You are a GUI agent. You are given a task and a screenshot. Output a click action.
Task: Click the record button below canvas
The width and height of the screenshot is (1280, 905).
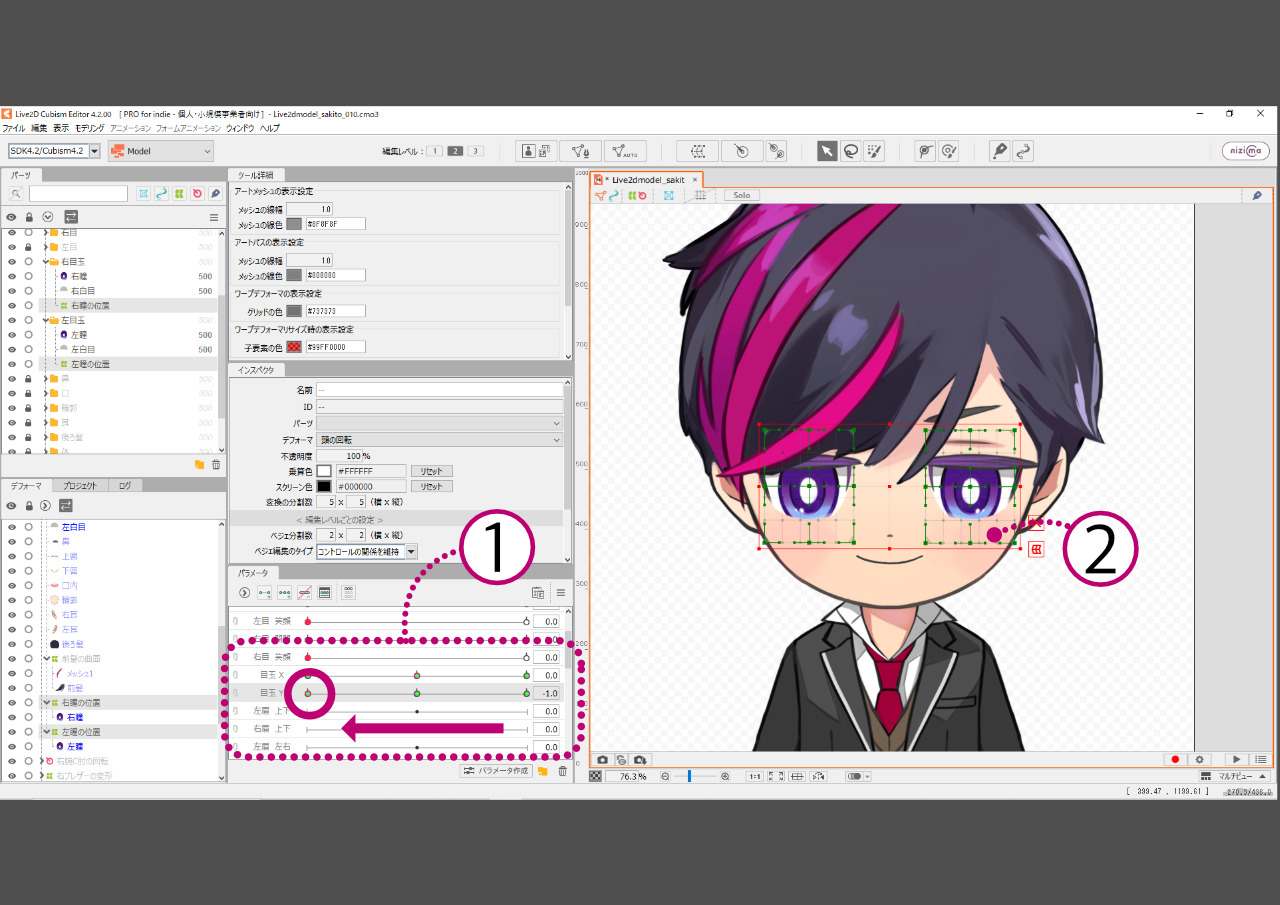tap(1175, 760)
